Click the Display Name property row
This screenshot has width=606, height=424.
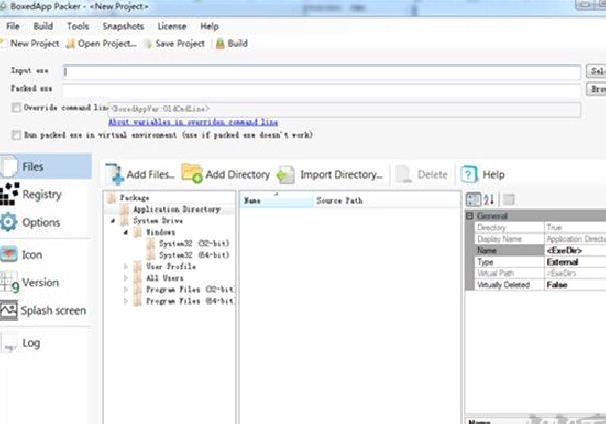pyautogui.click(x=541, y=239)
